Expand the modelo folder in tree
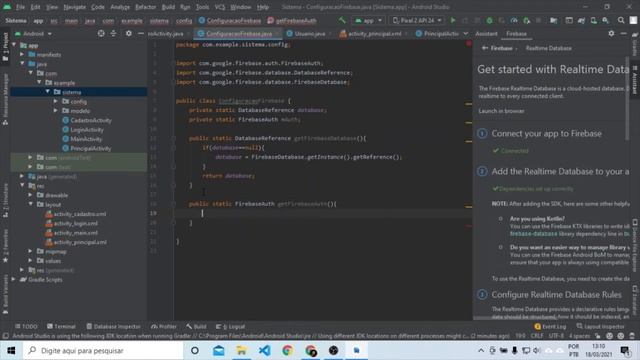 click(x=56, y=111)
